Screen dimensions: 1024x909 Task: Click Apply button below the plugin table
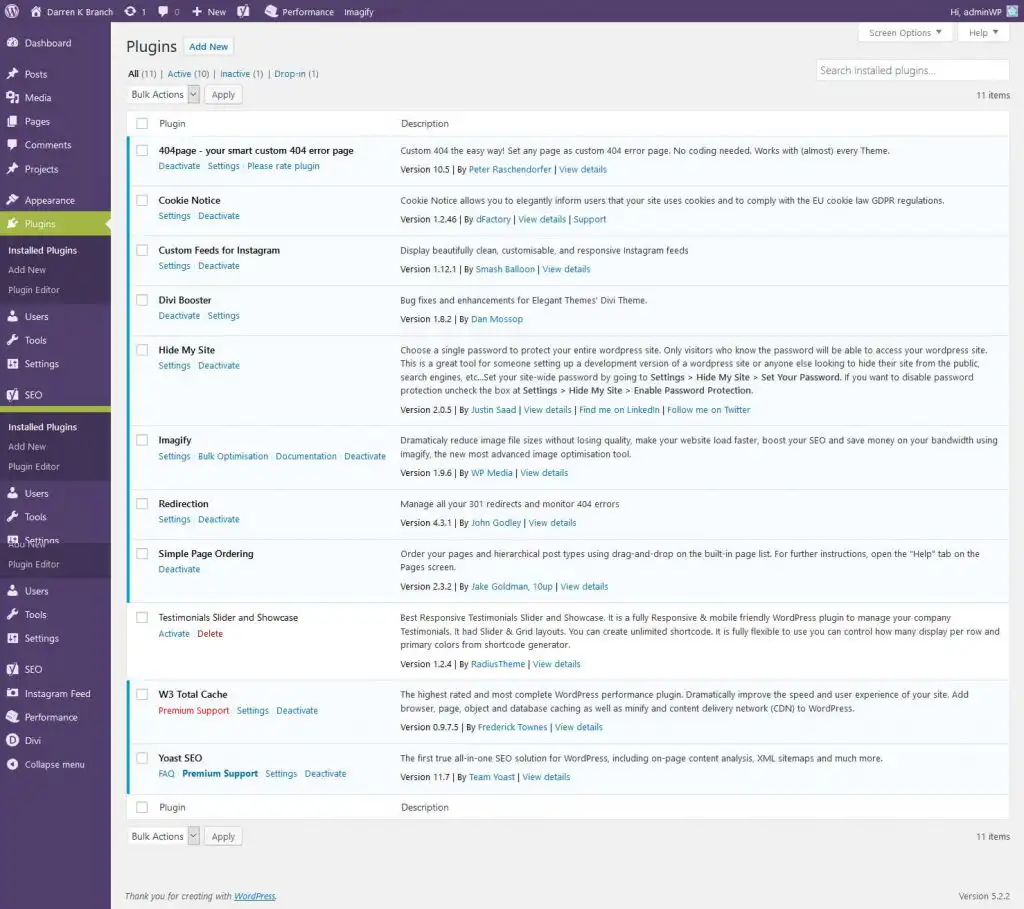[x=223, y=837]
